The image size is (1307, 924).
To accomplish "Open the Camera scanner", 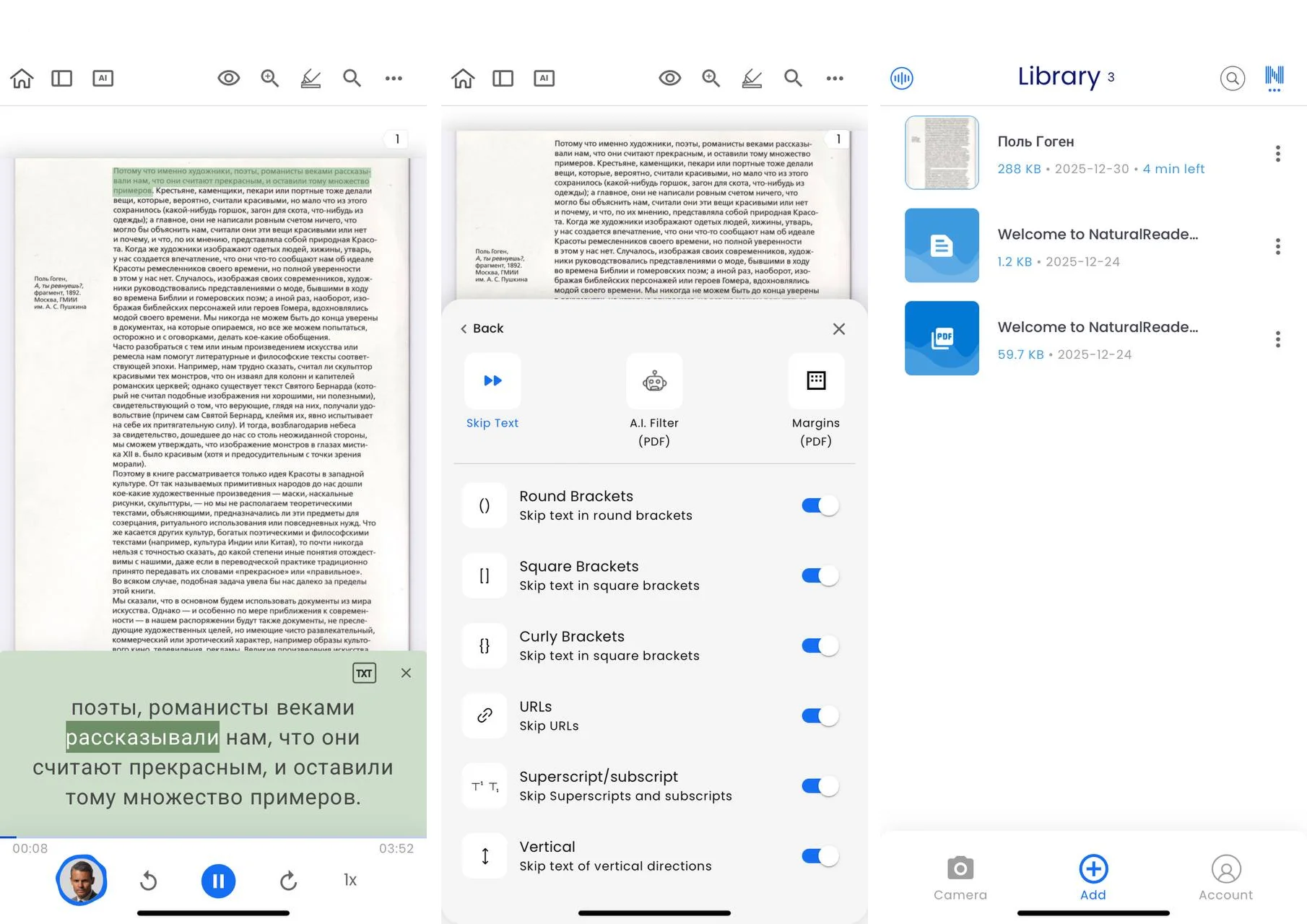I will (x=960, y=878).
